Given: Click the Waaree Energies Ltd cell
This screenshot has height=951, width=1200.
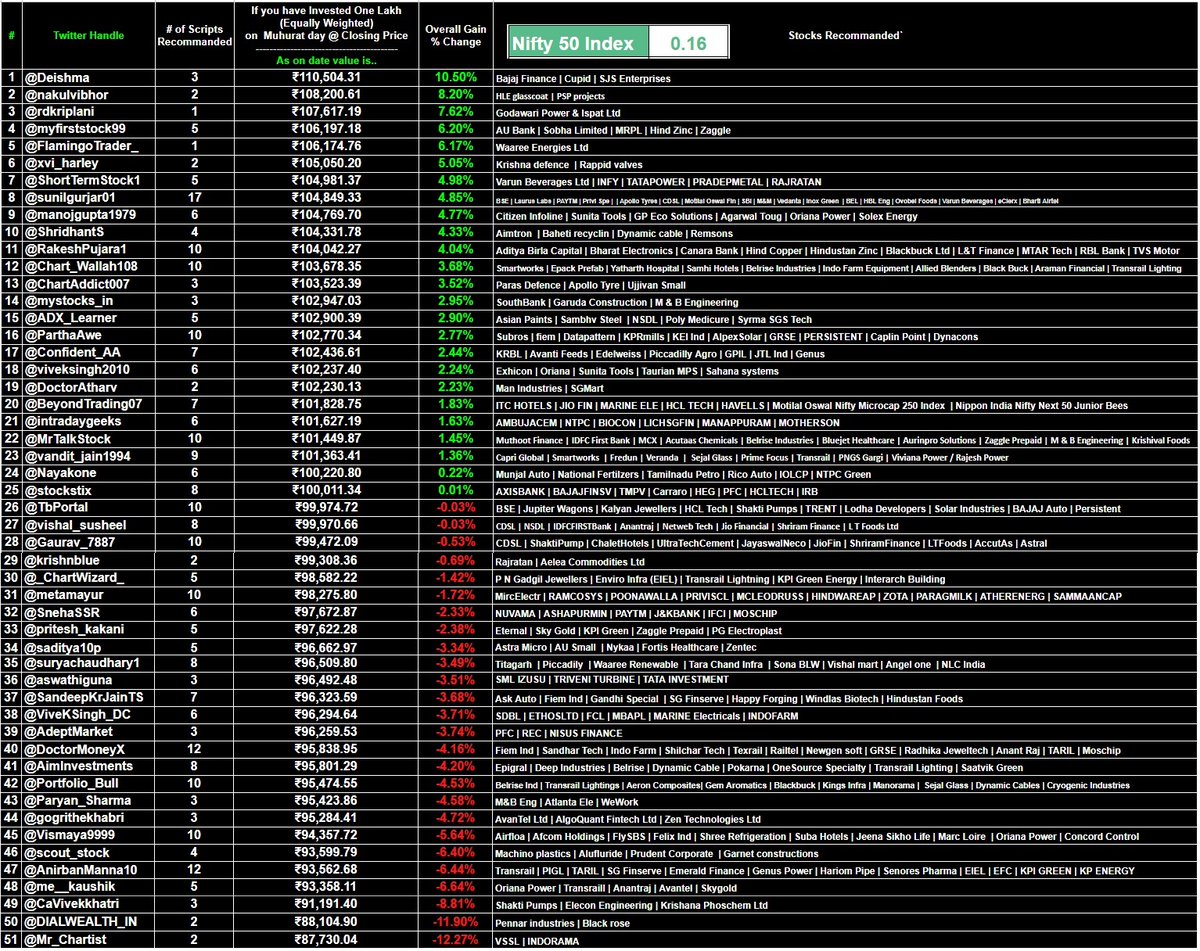Looking at the screenshot, I should coord(843,147).
